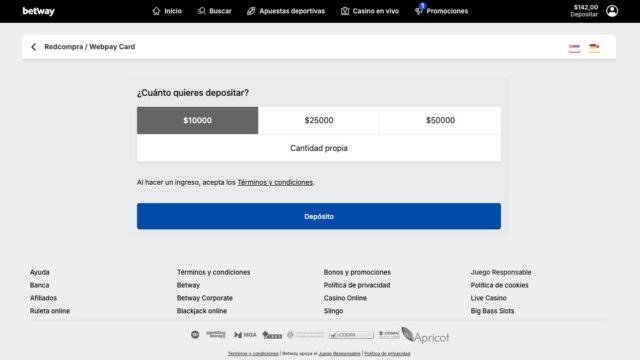Image resolution: width=640 pixels, height=360 pixels.
Task: Open Juego Responsable footer column link
Action: [501, 272]
